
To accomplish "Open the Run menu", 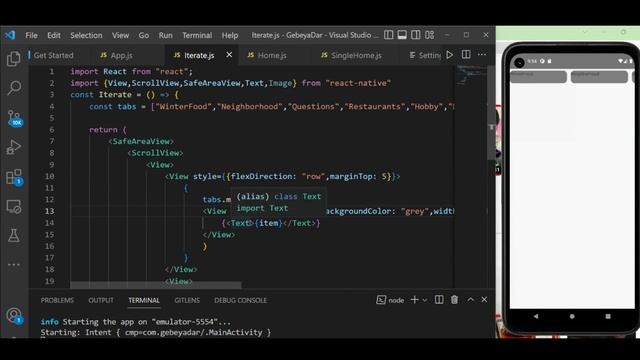I will point(165,36).
